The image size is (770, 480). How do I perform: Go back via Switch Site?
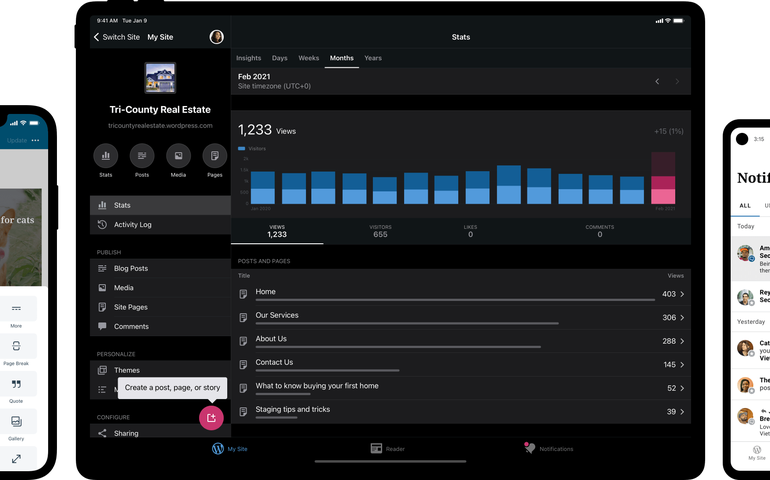[116, 37]
